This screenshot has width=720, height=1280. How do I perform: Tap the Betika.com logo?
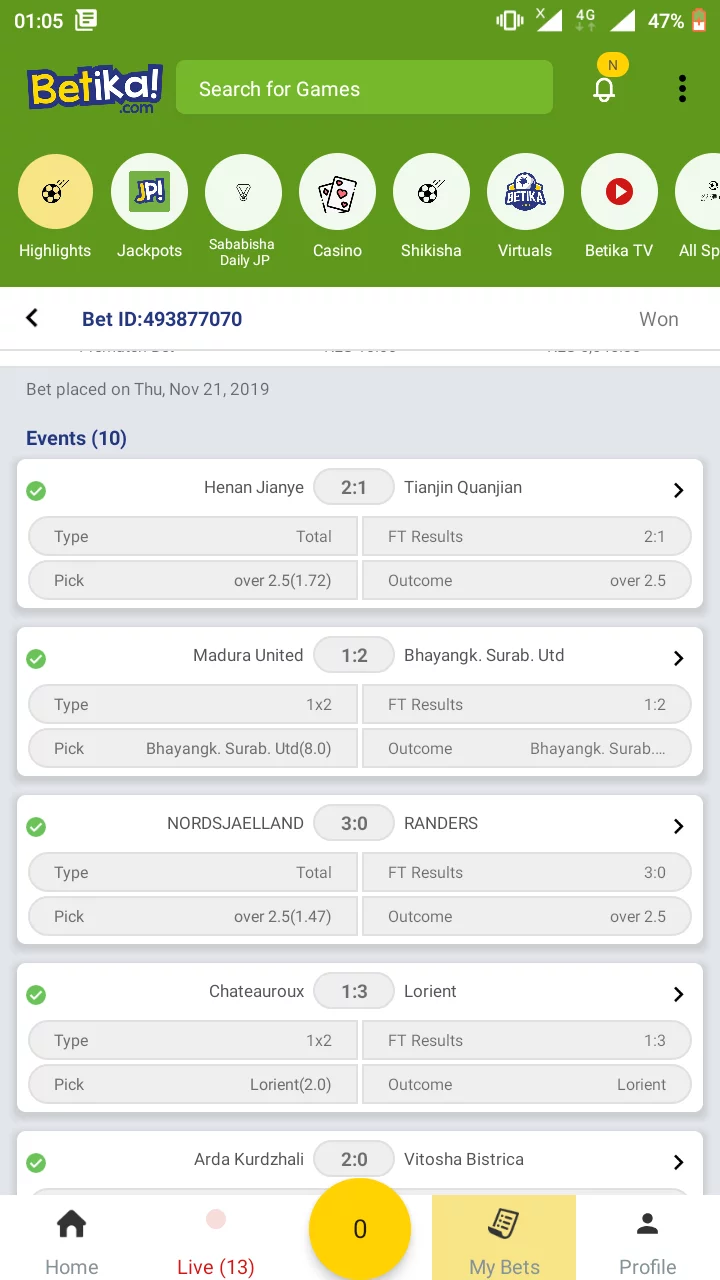pyautogui.click(x=95, y=89)
